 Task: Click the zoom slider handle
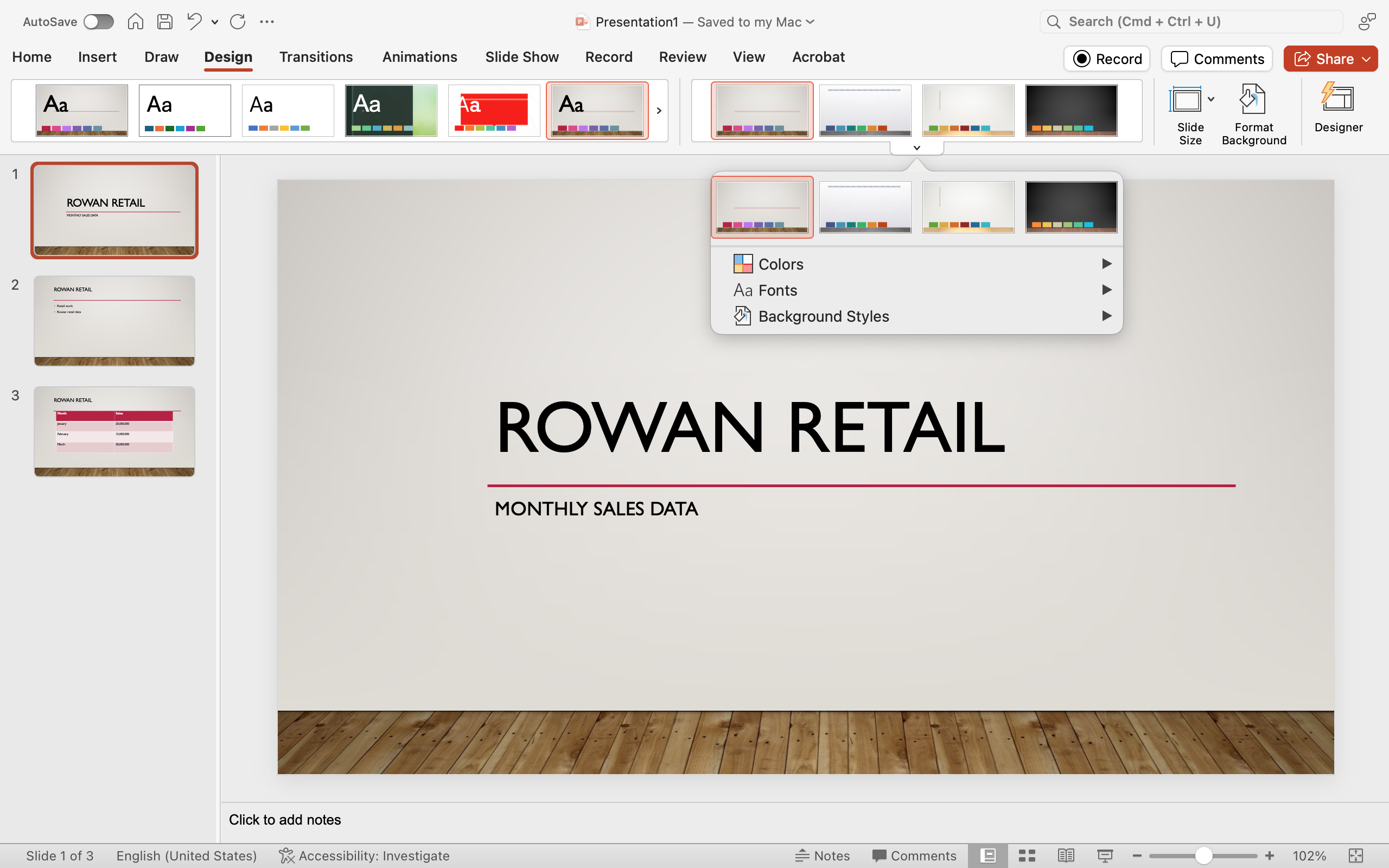1203,856
